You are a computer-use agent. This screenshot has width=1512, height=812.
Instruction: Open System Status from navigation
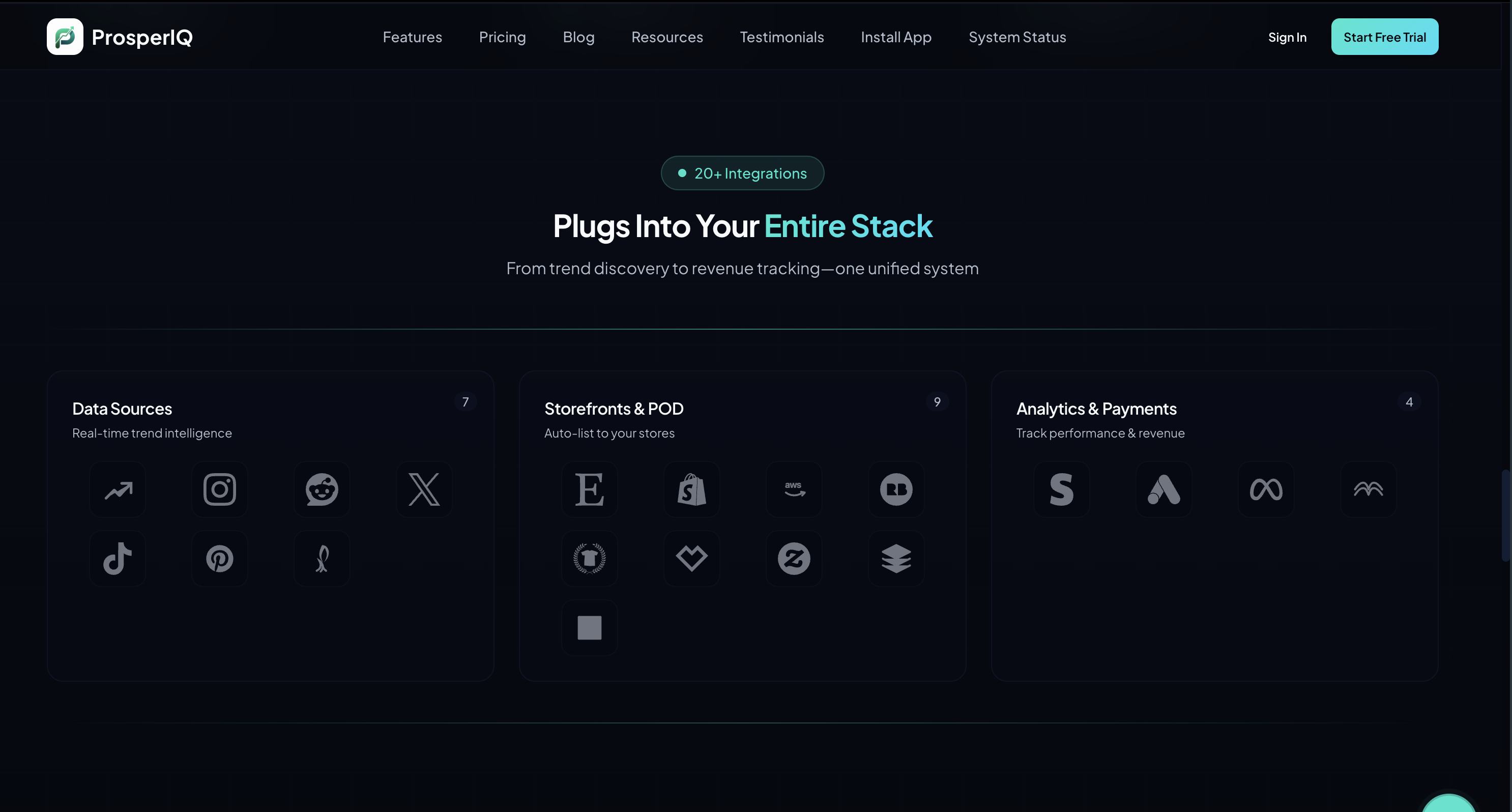pyautogui.click(x=1016, y=37)
